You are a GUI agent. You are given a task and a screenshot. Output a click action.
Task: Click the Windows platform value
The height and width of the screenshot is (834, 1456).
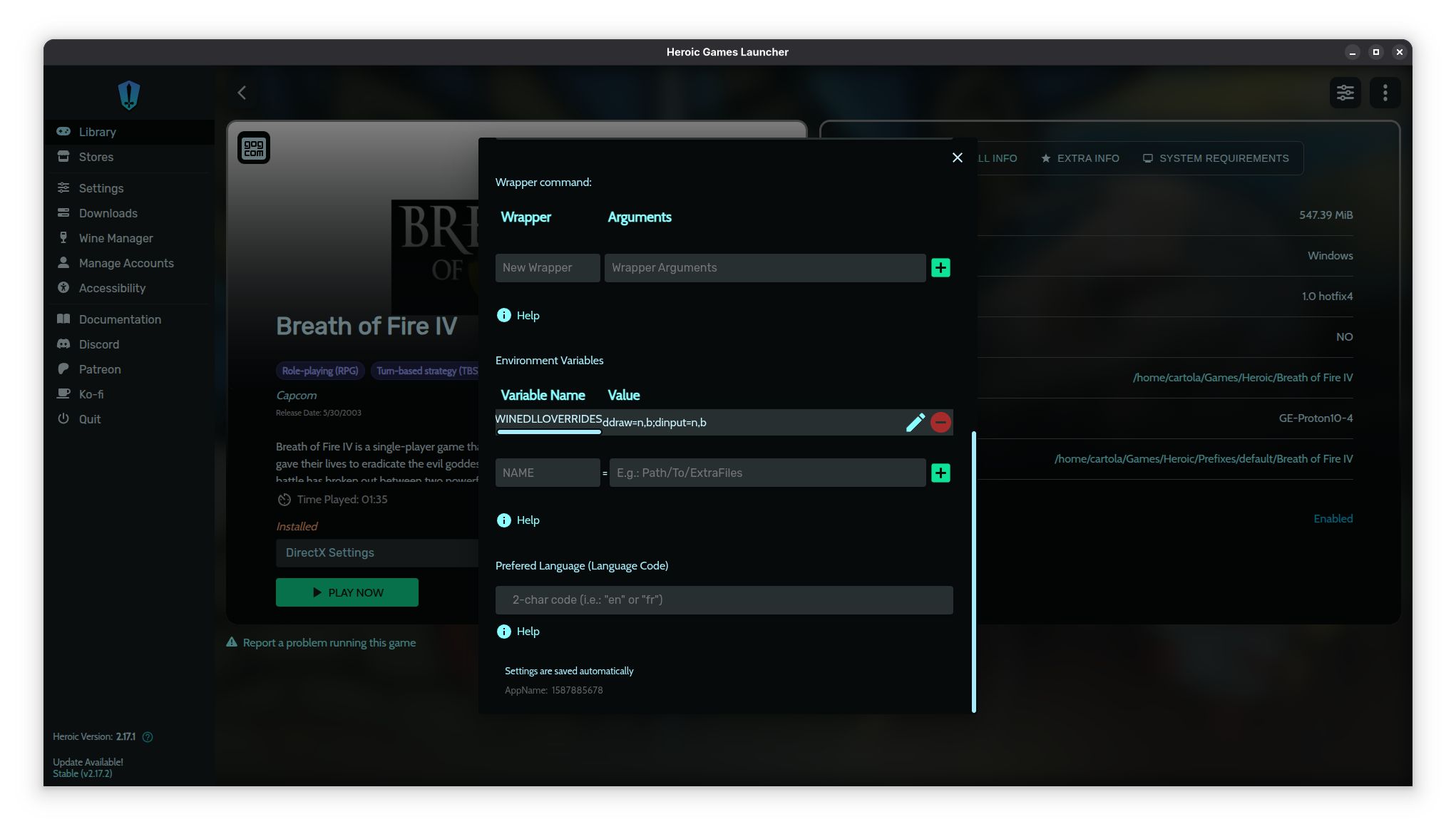(1330, 256)
